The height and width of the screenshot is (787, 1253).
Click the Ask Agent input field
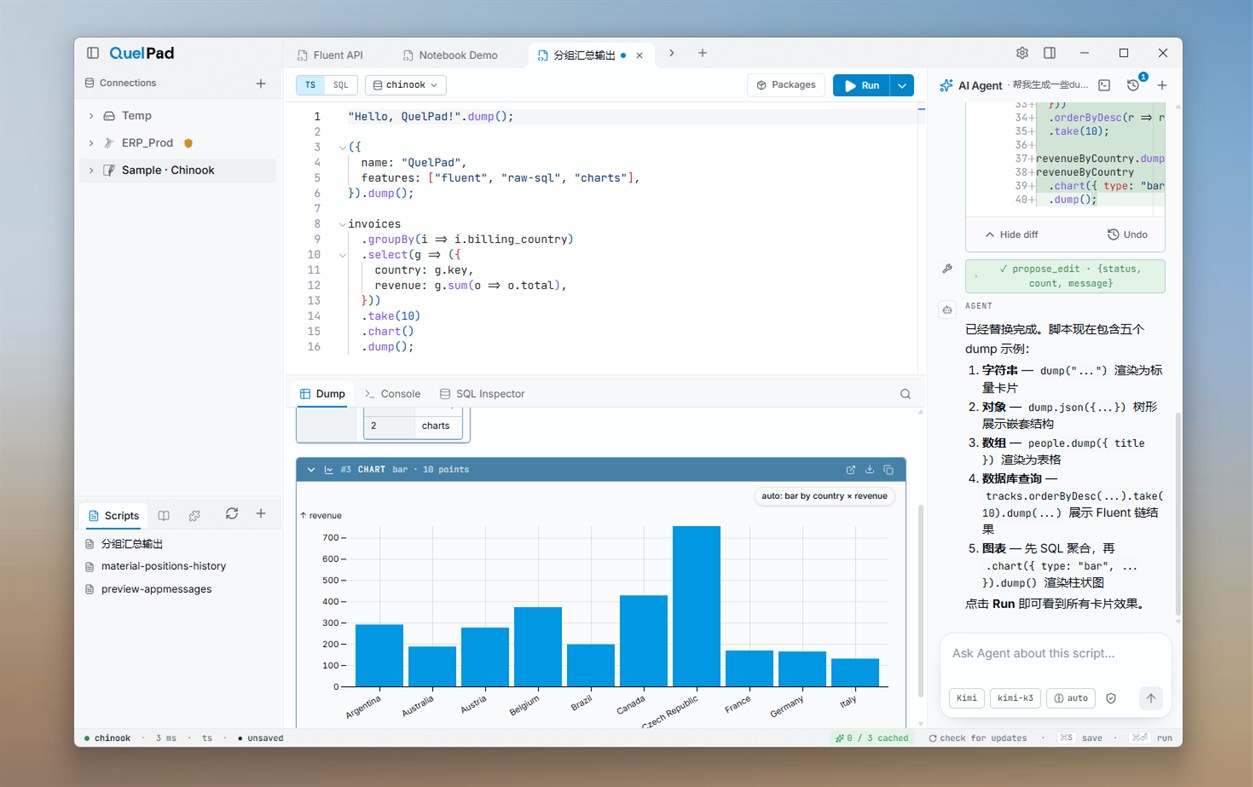pyautogui.click(x=1055, y=654)
